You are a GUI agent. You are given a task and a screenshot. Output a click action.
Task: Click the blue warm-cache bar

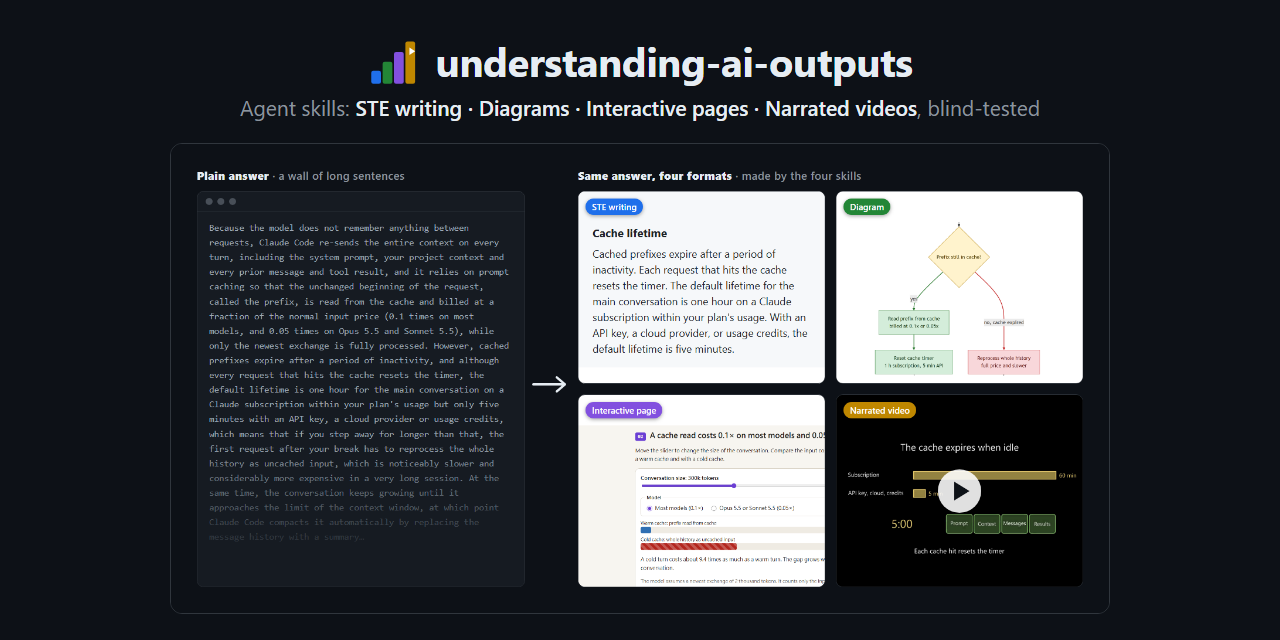click(x=646, y=530)
